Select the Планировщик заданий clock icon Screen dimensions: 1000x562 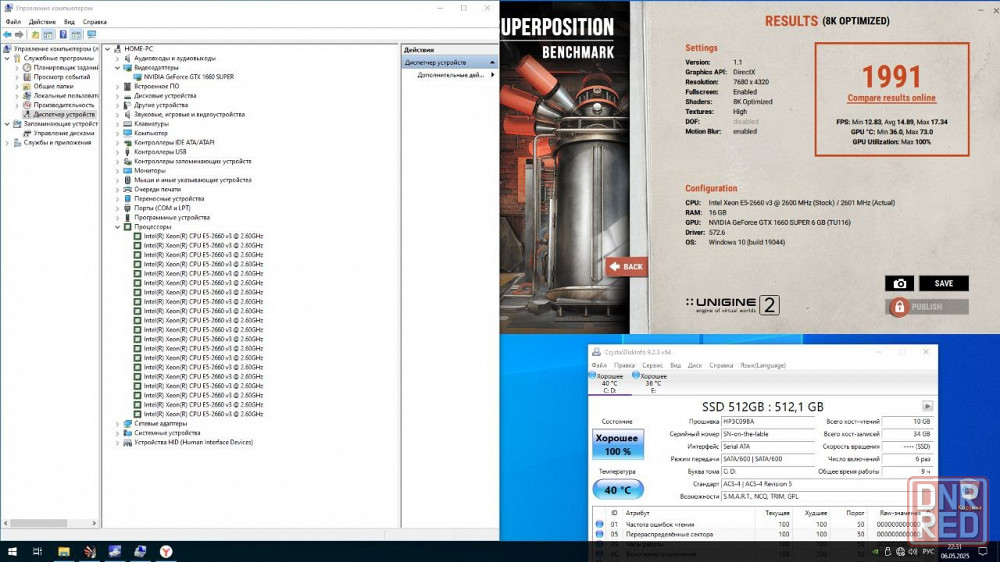point(27,67)
